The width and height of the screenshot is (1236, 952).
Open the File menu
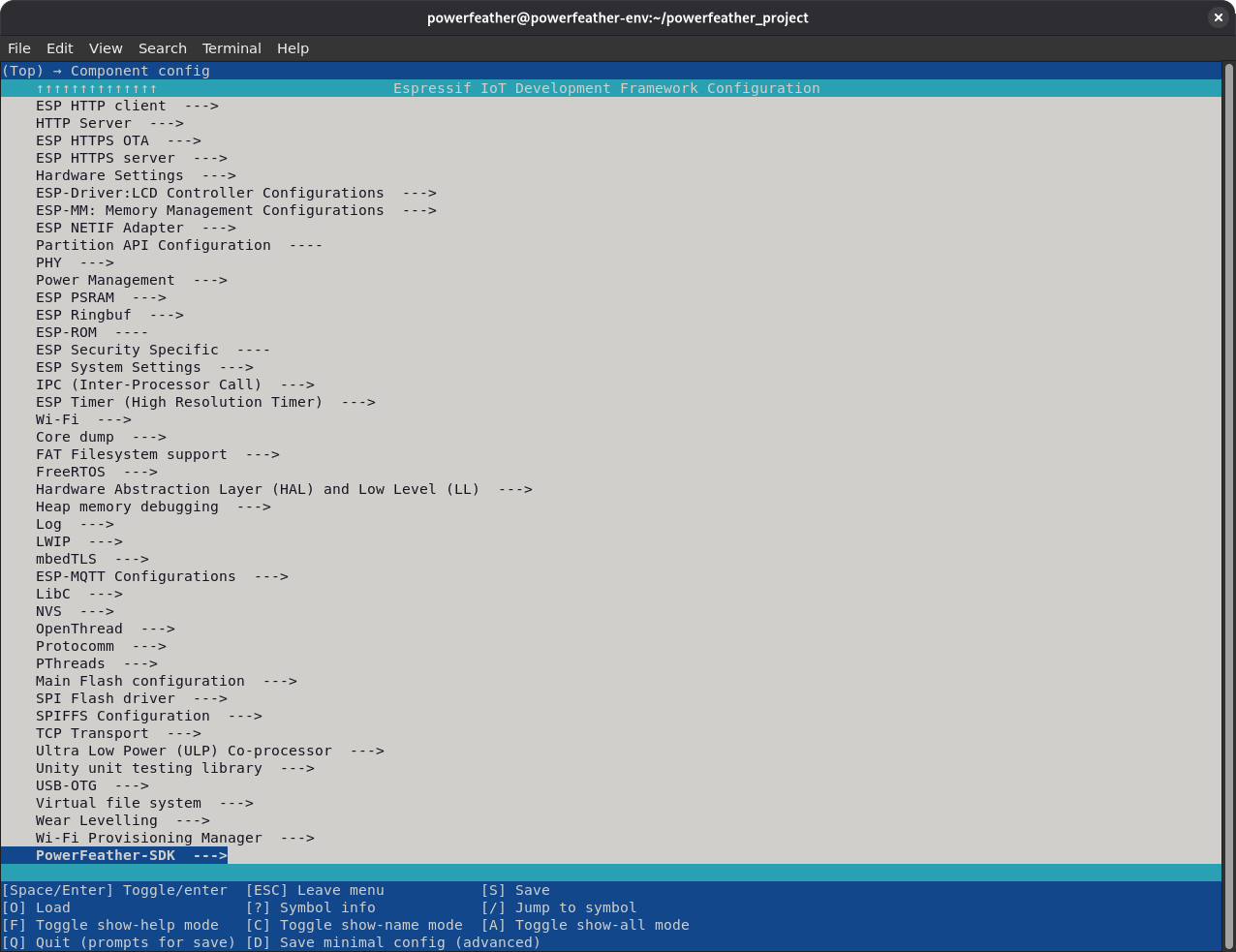point(19,47)
